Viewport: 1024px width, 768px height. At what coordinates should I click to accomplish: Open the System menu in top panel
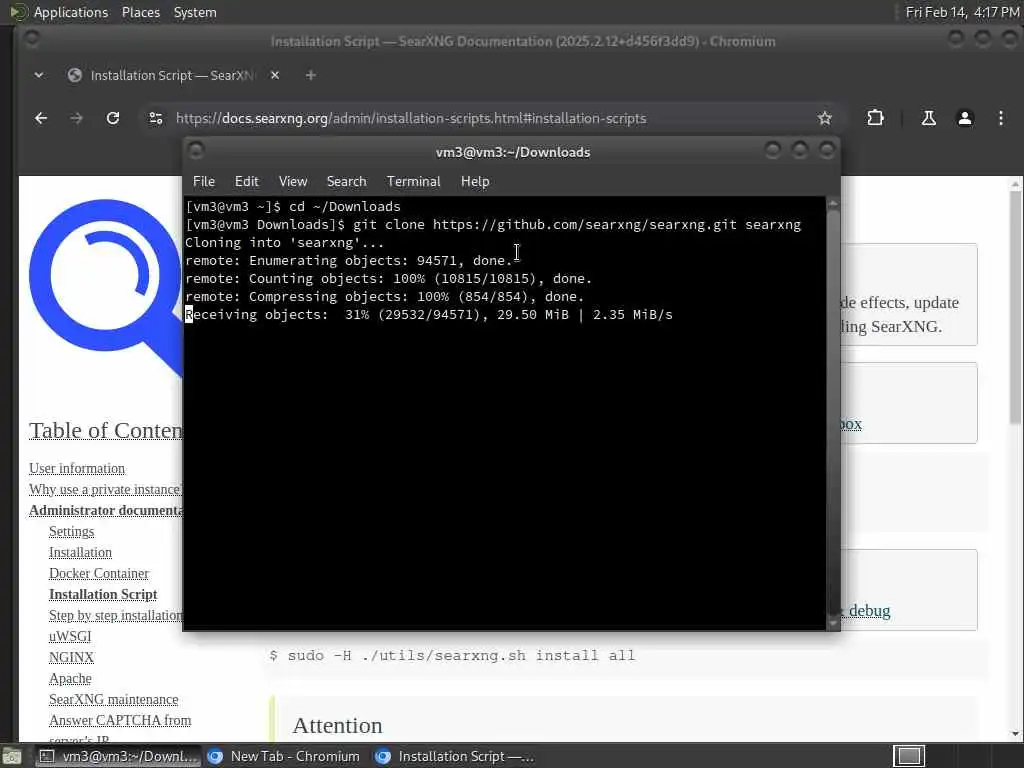click(x=195, y=12)
